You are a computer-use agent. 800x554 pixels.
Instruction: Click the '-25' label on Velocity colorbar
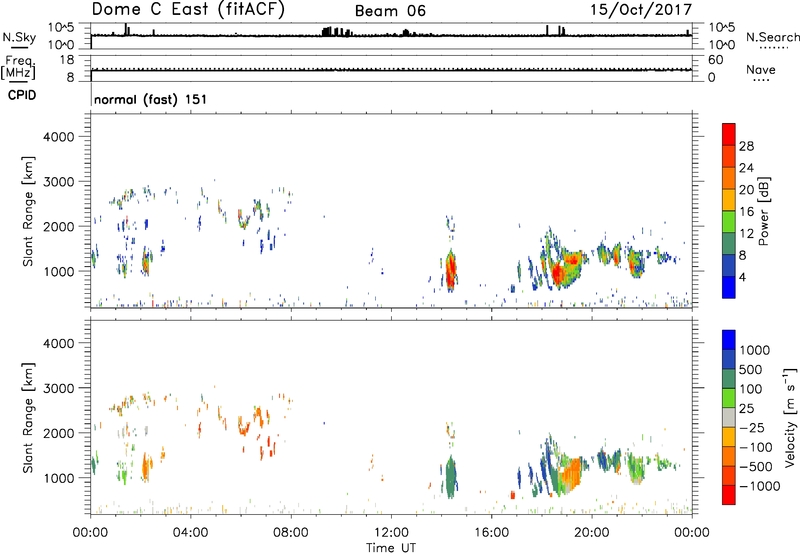(751, 427)
